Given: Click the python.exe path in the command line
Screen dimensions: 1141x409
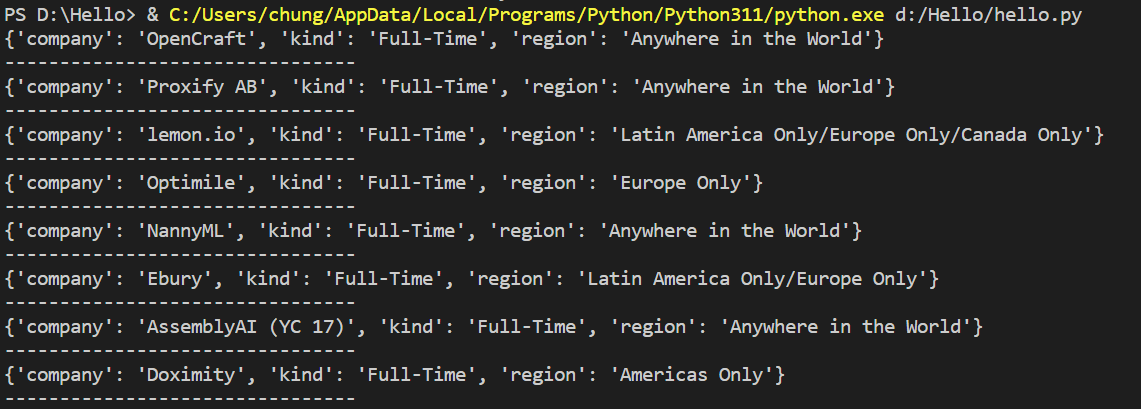Looking at the screenshot, I should pyautogui.click(x=526, y=15).
